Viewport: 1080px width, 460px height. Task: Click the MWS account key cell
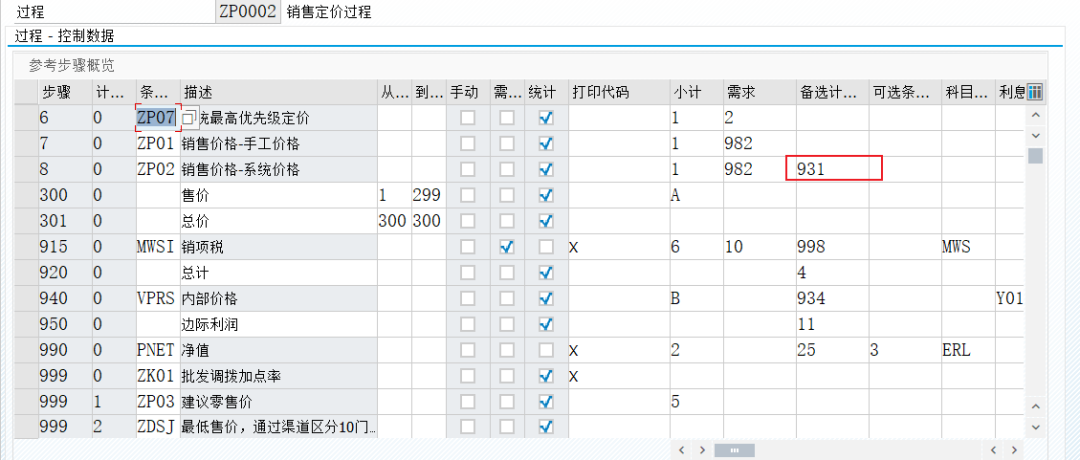[967, 247]
